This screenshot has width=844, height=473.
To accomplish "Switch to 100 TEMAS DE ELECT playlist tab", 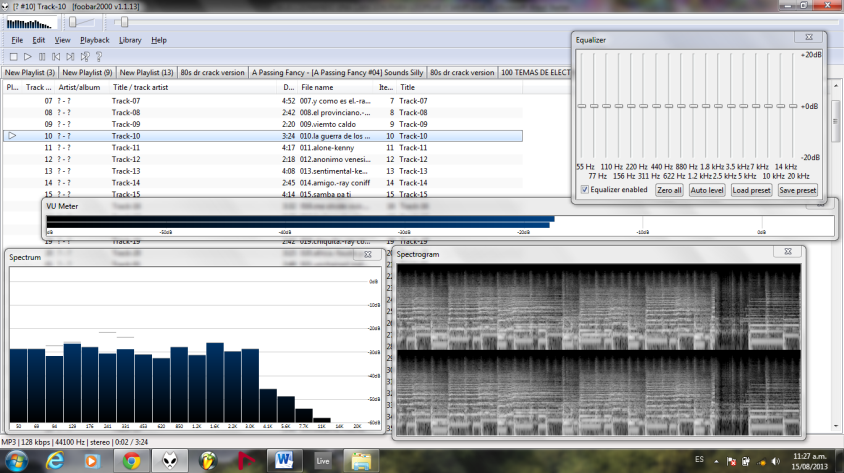I will click(x=535, y=72).
